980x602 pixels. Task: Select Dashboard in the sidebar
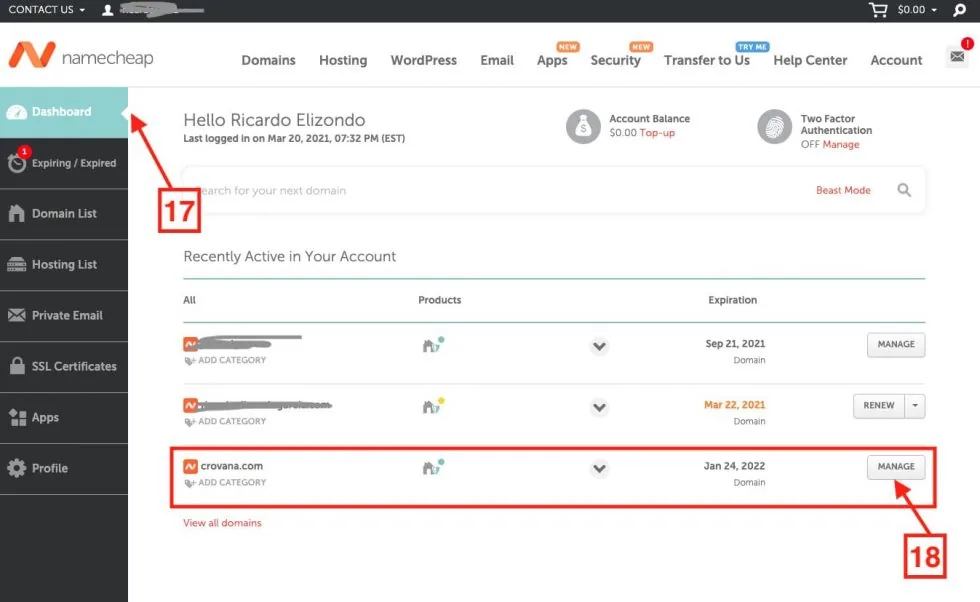click(64, 112)
